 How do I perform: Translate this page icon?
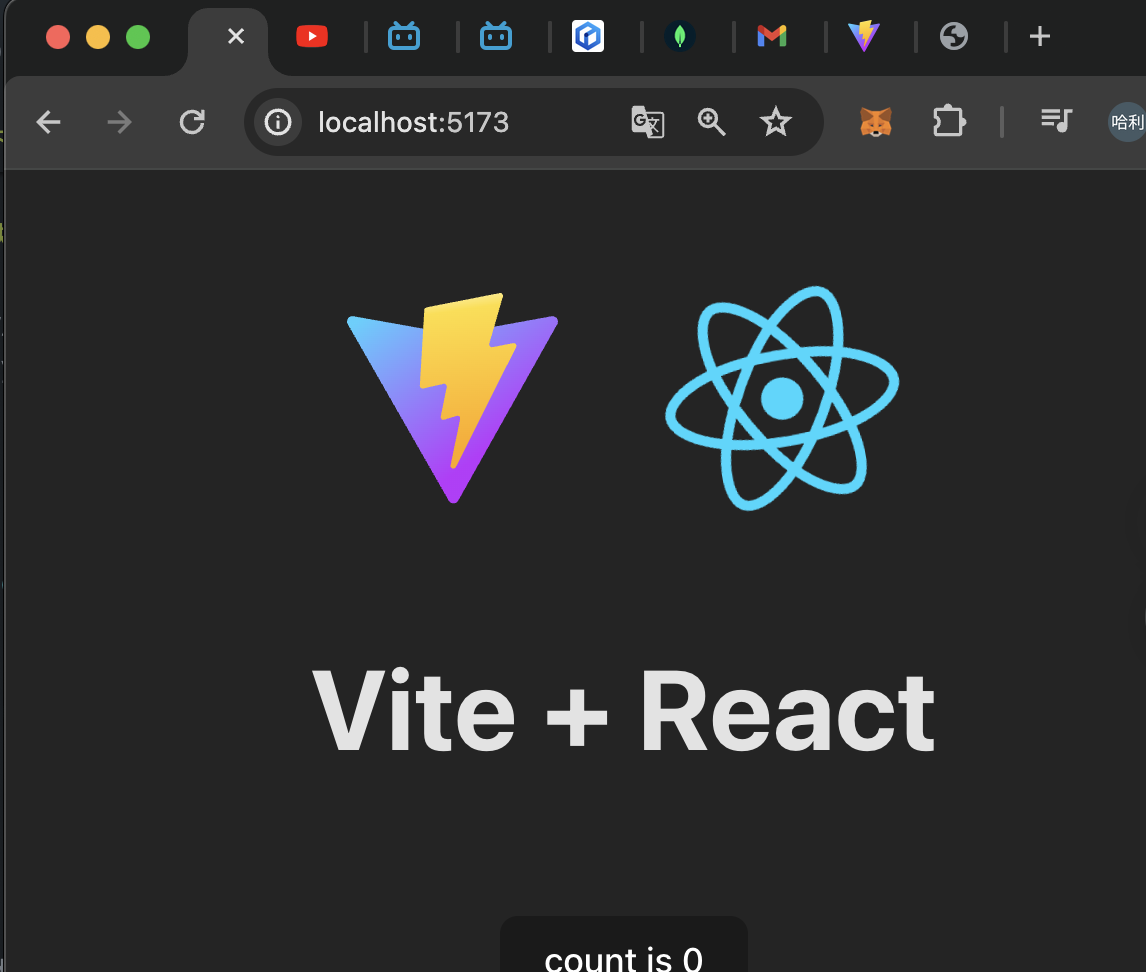tap(648, 122)
